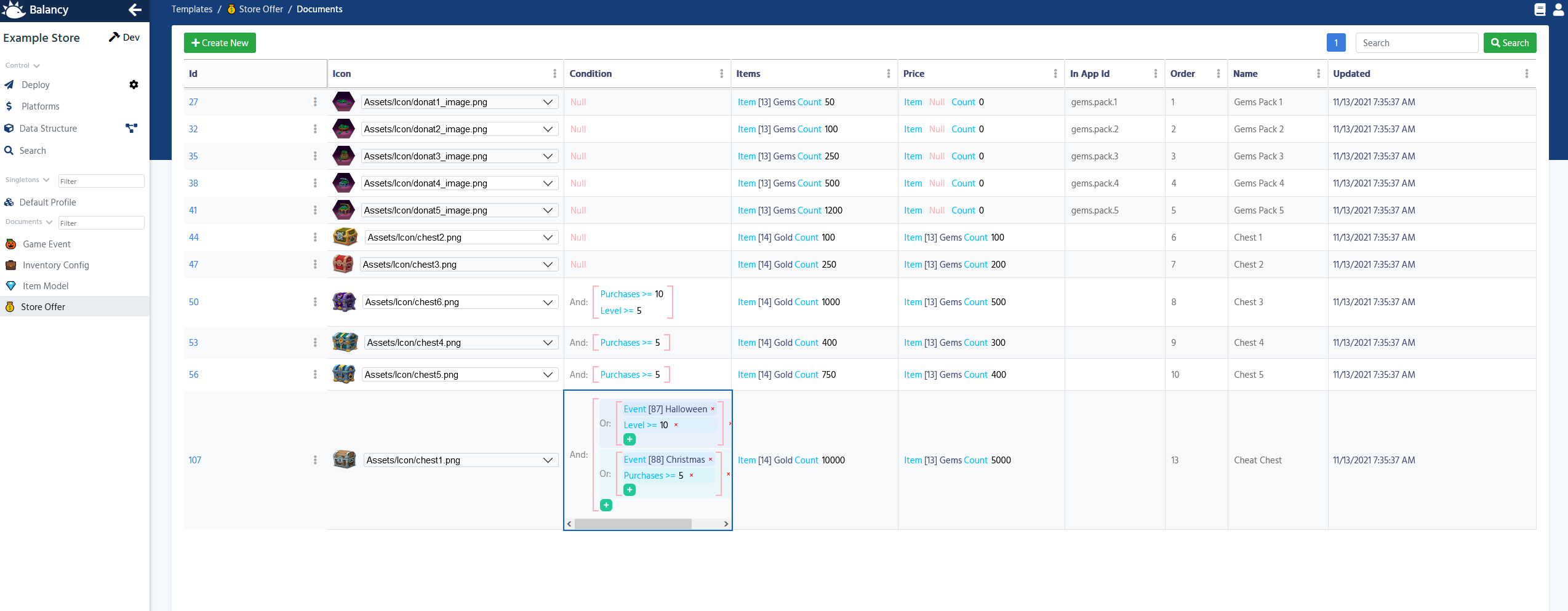The width and height of the screenshot is (1568, 611).
Task: Open the documentation book icon in header
Action: (1540, 10)
